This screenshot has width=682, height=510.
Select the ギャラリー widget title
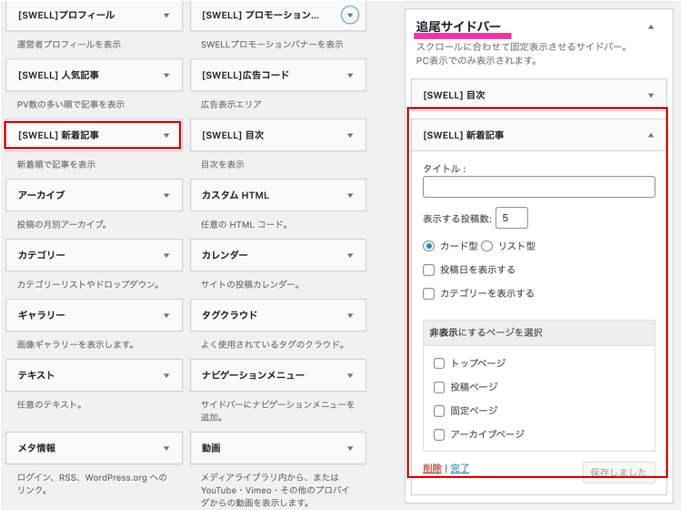click(x=41, y=315)
